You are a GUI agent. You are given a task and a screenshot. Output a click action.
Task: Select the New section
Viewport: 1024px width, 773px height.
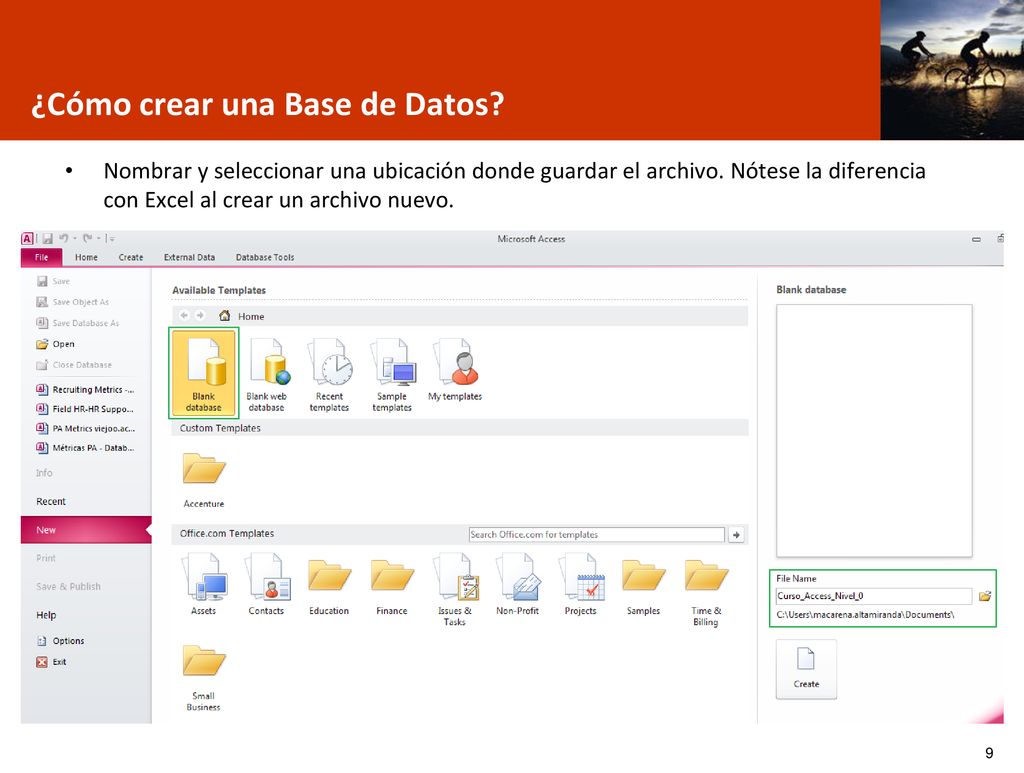click(86, 529)
